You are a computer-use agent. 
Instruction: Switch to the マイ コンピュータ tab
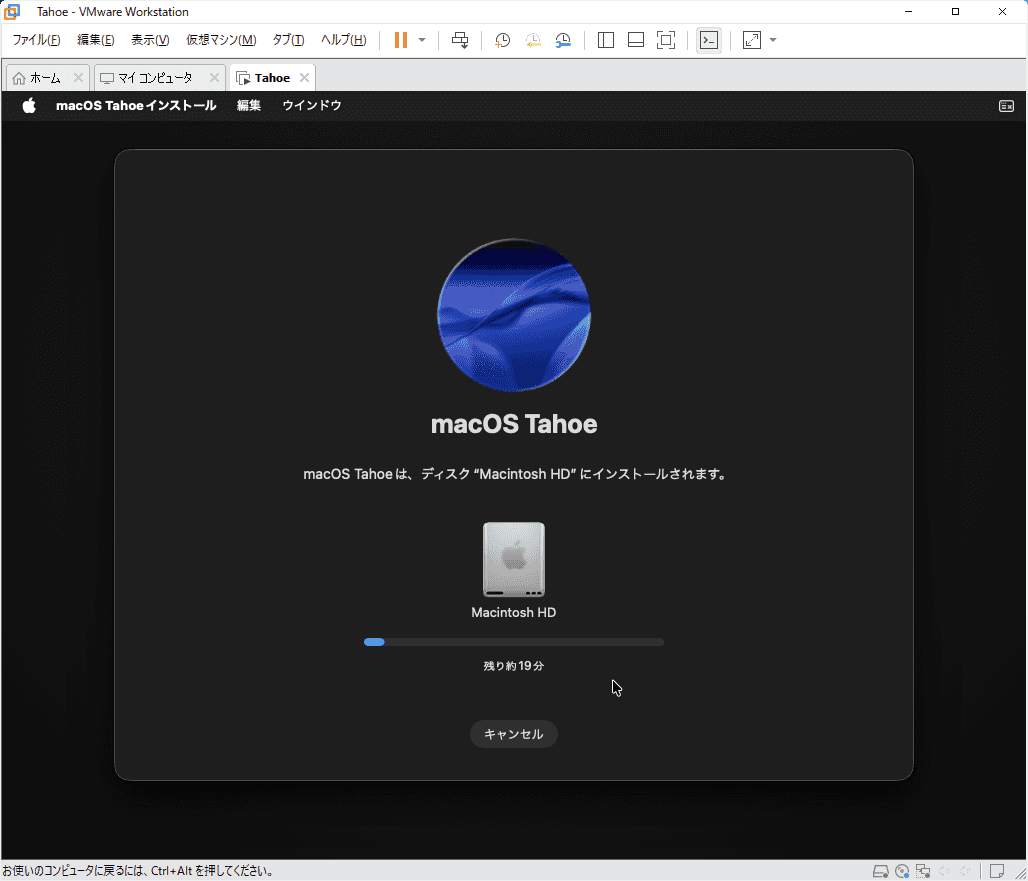(154, 78)
